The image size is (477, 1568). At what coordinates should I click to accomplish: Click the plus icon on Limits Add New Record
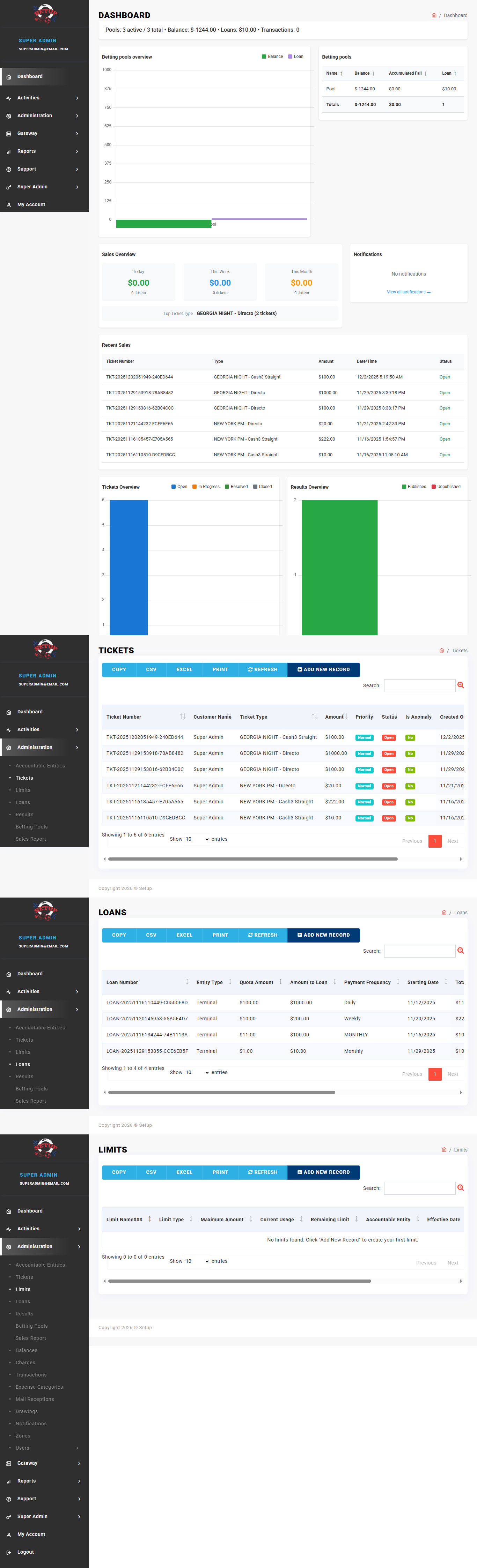click(300, 1172)
